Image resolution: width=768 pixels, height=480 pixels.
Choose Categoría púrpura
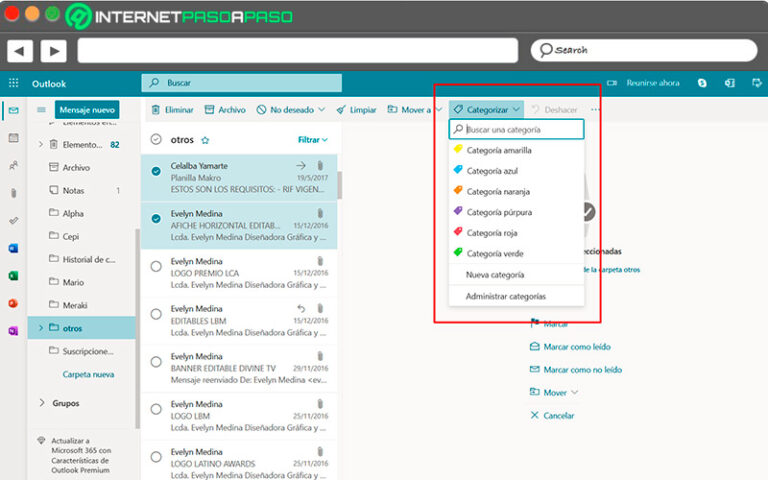pos(516,212)
